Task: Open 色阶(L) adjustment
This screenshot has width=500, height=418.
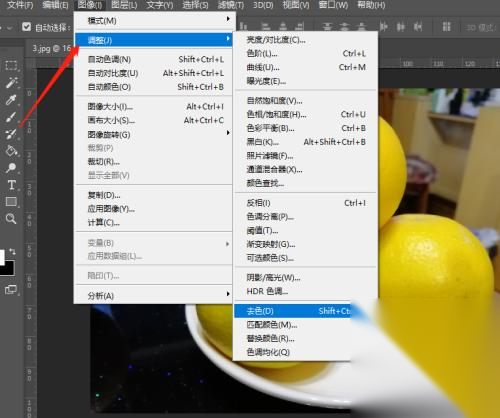Action: [x=306, y=53]
